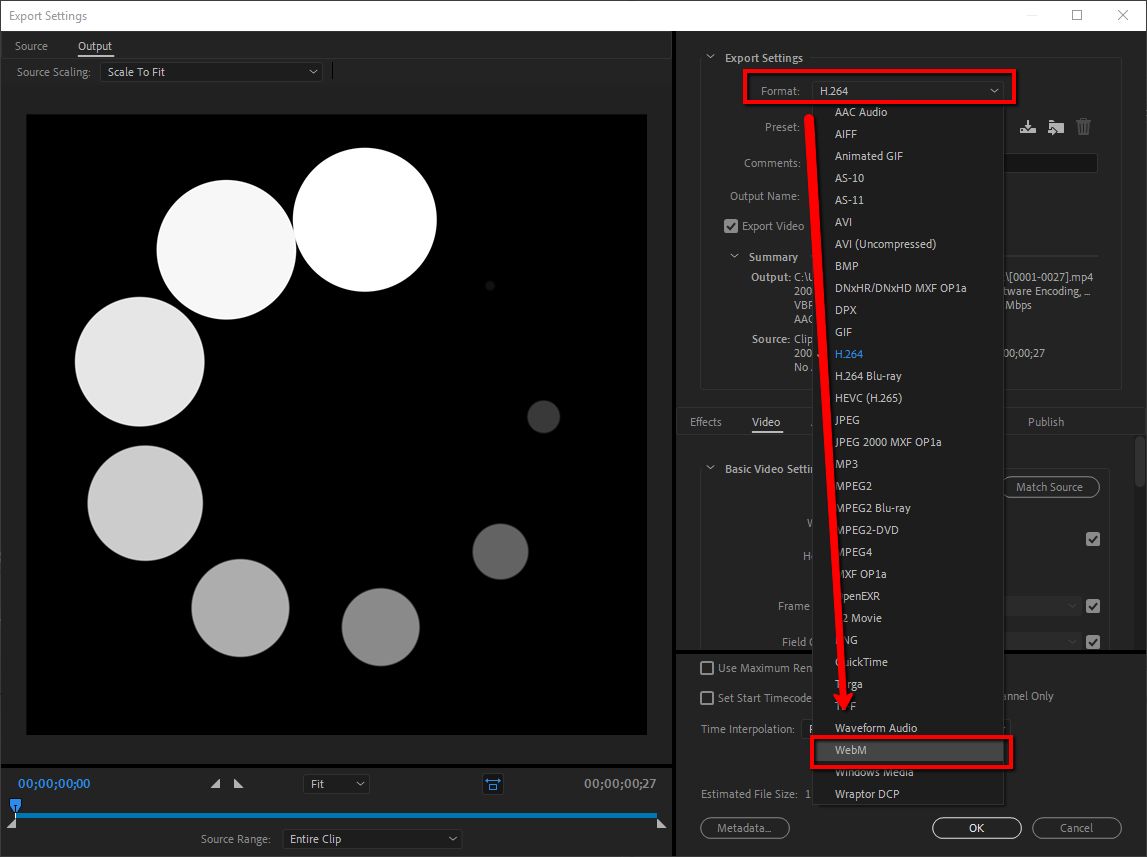Toggle the match source checkbox below Match Source
1147x857 pixels.
[1093, 539]
